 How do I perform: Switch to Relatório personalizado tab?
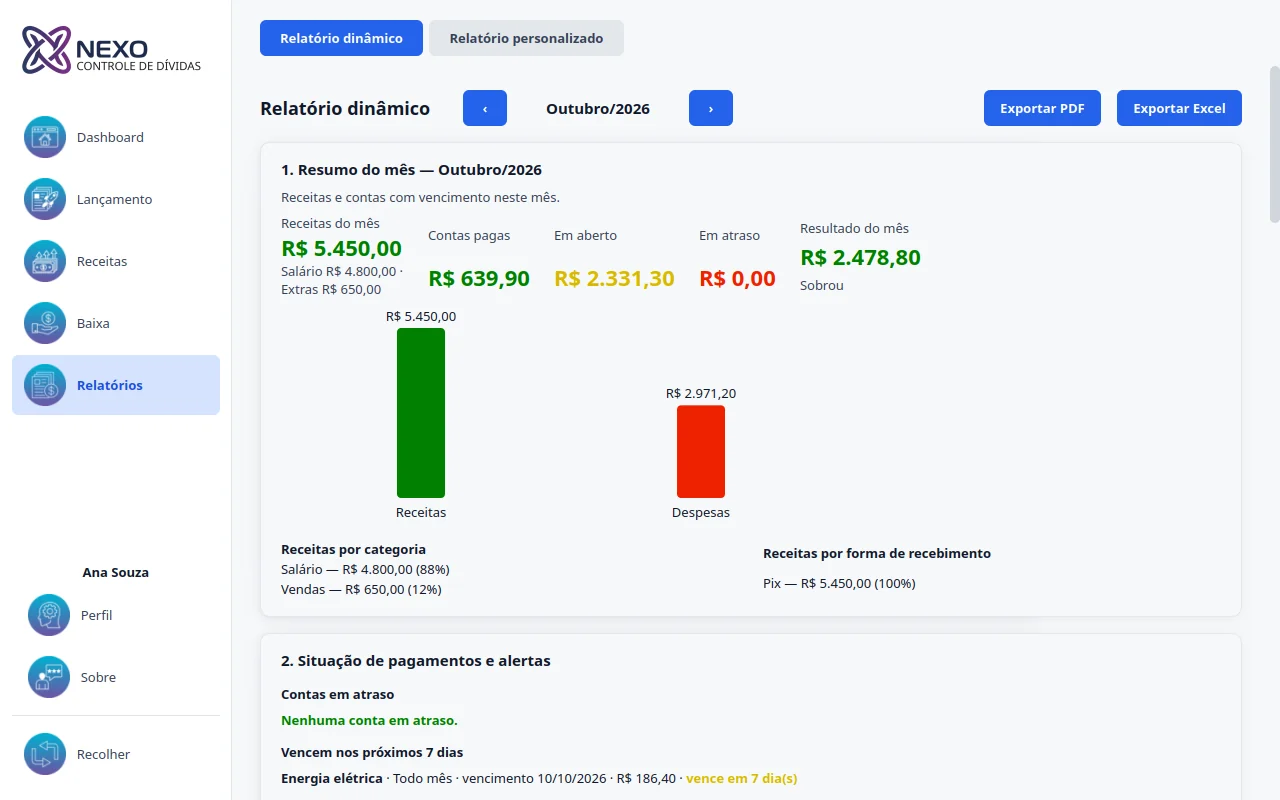[526, 38]
